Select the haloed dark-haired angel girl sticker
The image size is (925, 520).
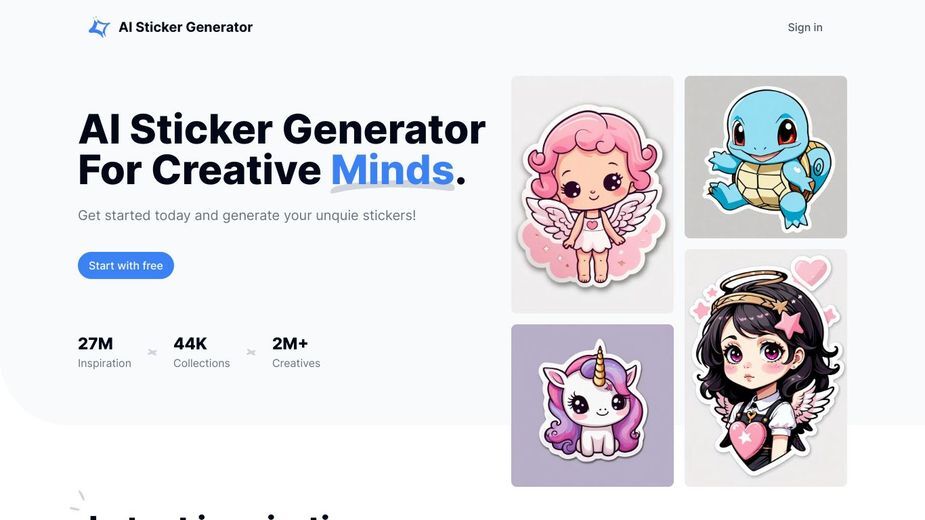(766, 368)
